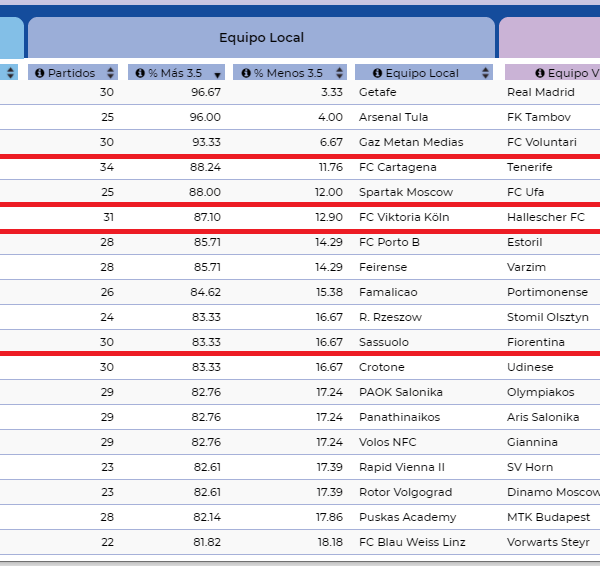Click the Equipo V column header label
This screenshot has height=566, width=600.
tap(574, 73)
